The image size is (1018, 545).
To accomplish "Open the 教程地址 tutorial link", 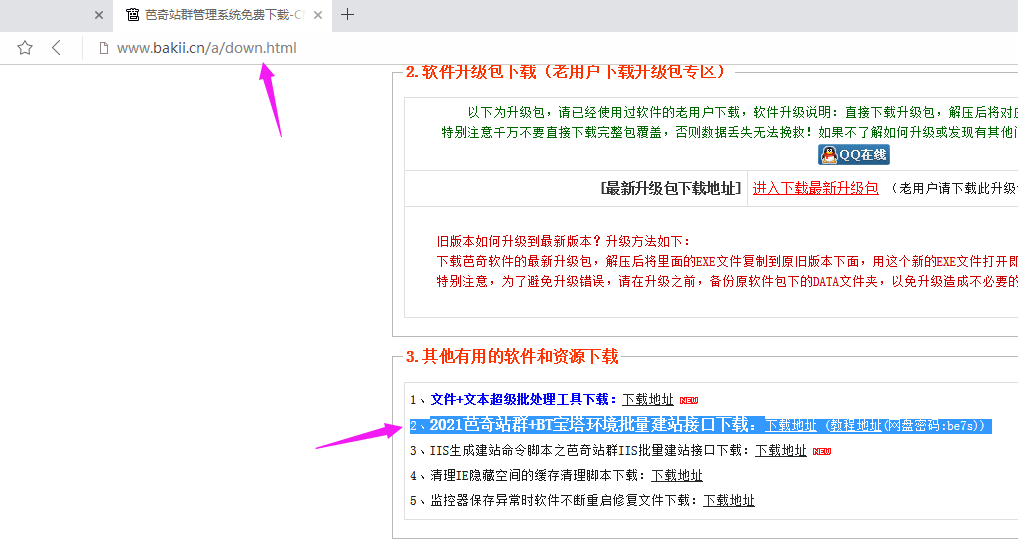I will 856,425.
